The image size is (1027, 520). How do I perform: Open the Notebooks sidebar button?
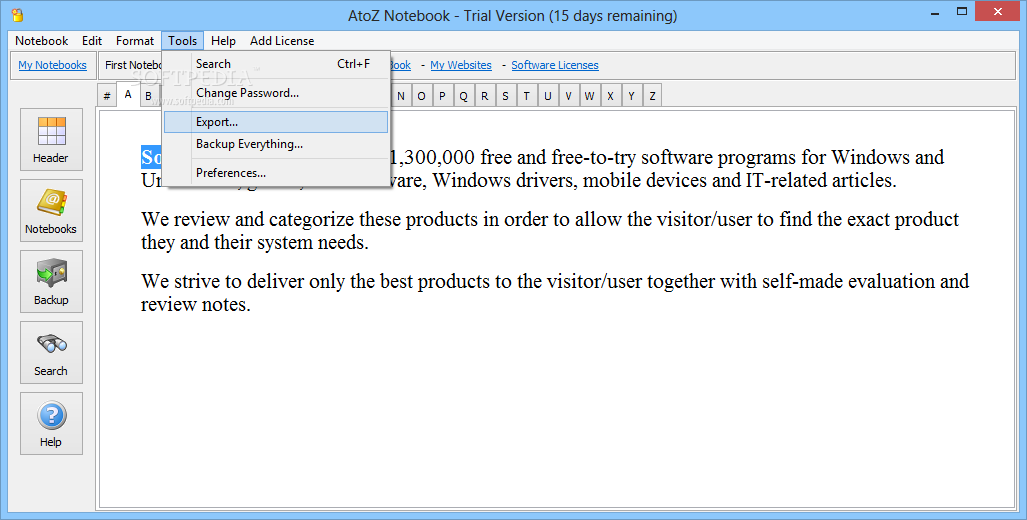coord(51,210)
